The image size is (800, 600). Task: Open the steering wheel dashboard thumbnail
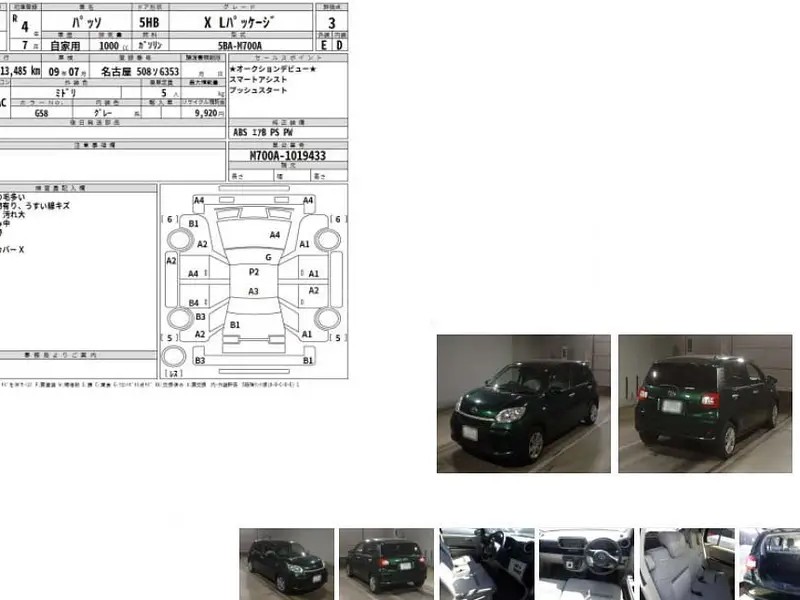click(x=585, y=563)
